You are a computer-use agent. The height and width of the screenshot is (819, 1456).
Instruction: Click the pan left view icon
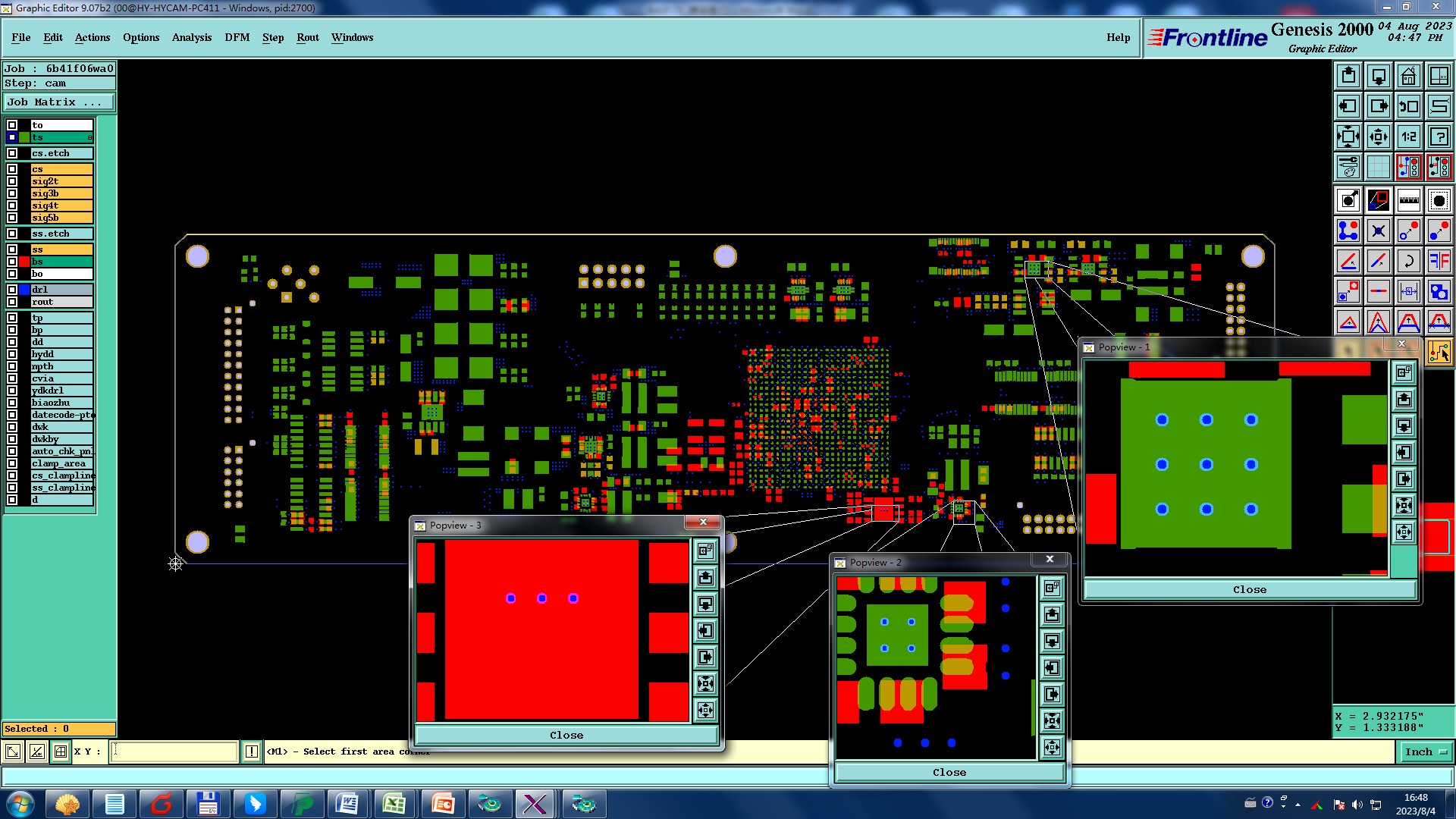point(1348,106)
